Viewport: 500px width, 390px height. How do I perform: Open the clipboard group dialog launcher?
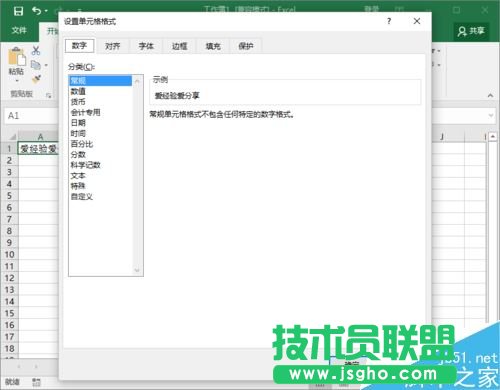click(x=49, y=96)
